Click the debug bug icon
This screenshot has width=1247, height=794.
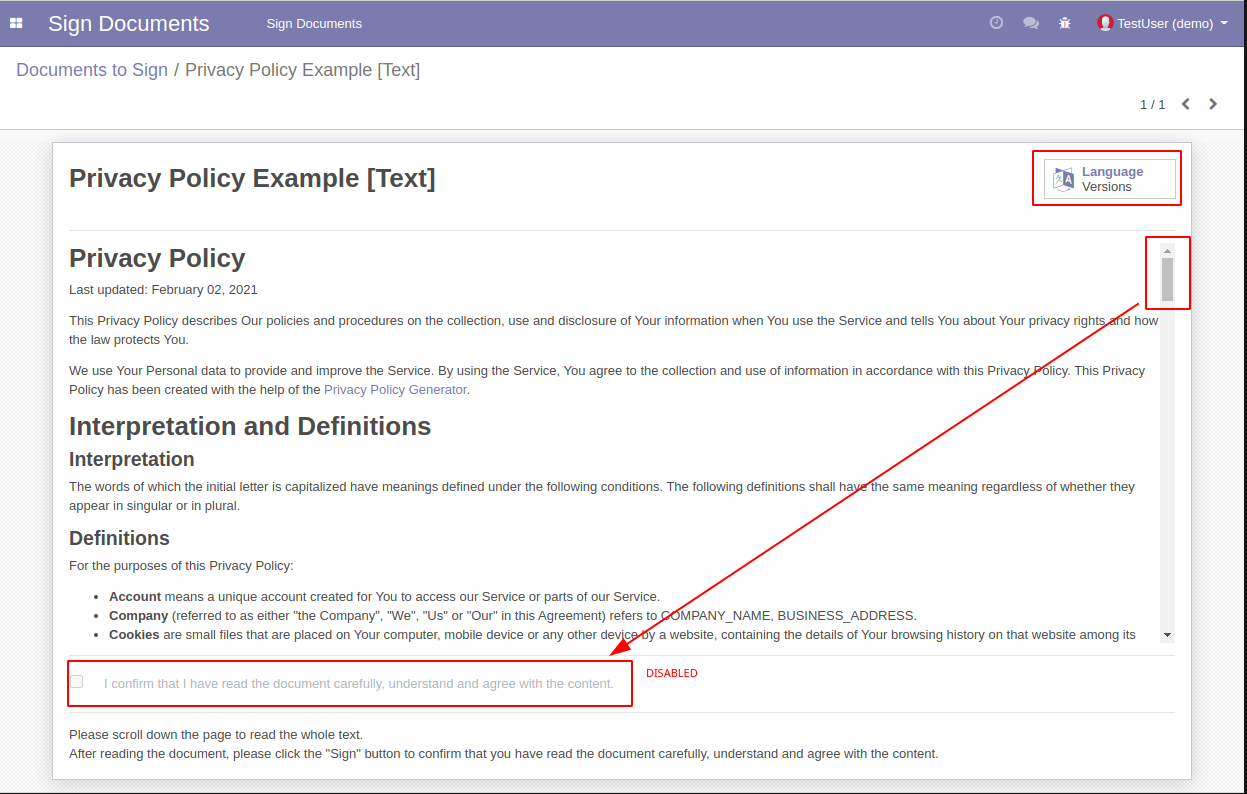point(1065,23)
